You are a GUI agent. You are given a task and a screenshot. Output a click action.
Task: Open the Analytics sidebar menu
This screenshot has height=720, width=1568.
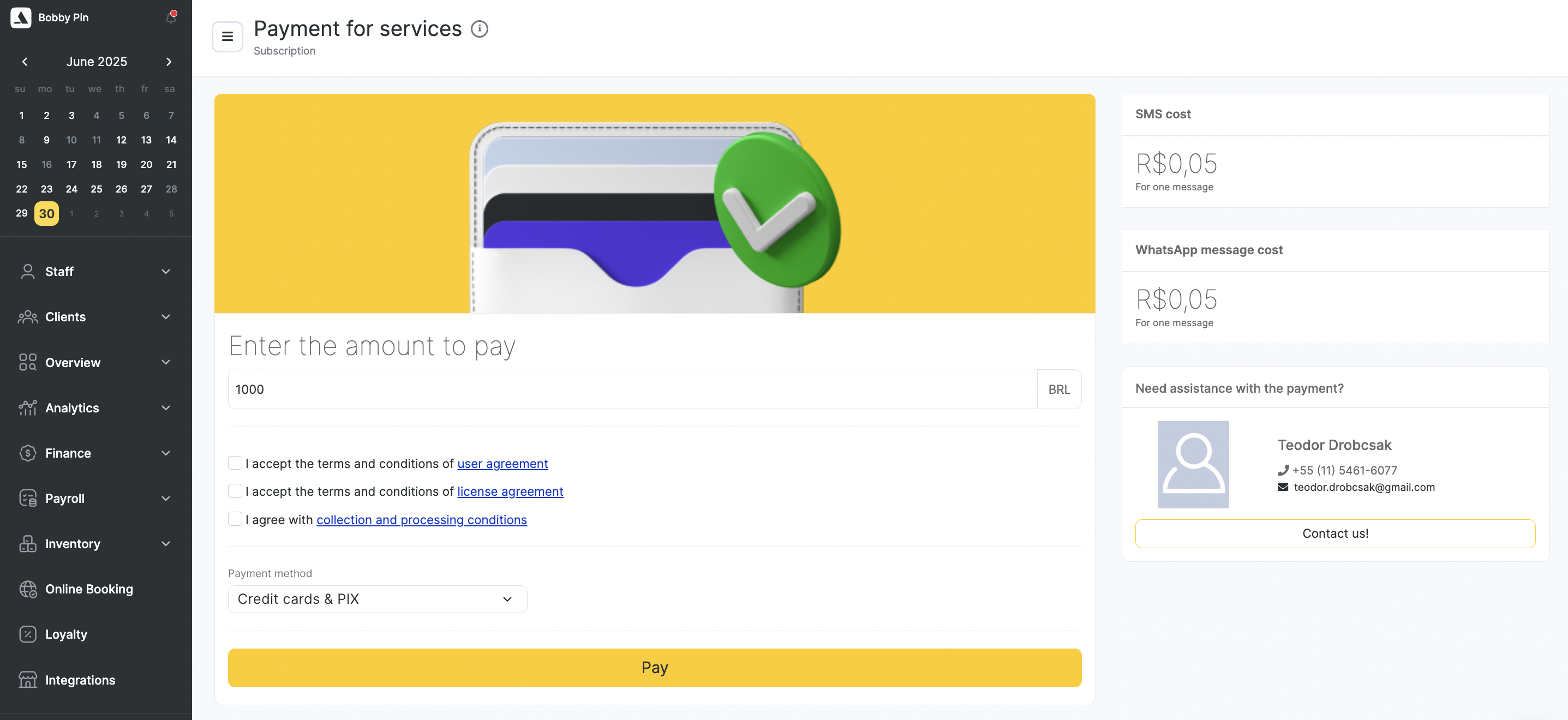pyautogui.click(x=95, y=408)
